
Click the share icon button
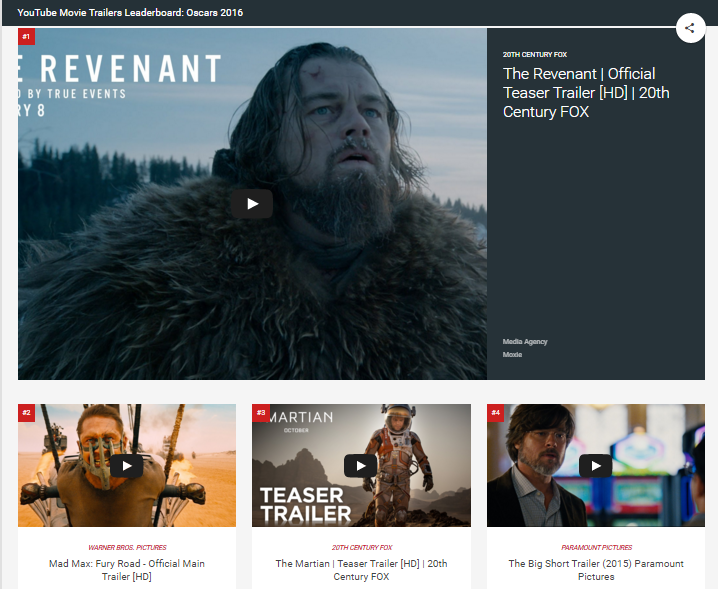pyautogui.click(x=690, y=28)
